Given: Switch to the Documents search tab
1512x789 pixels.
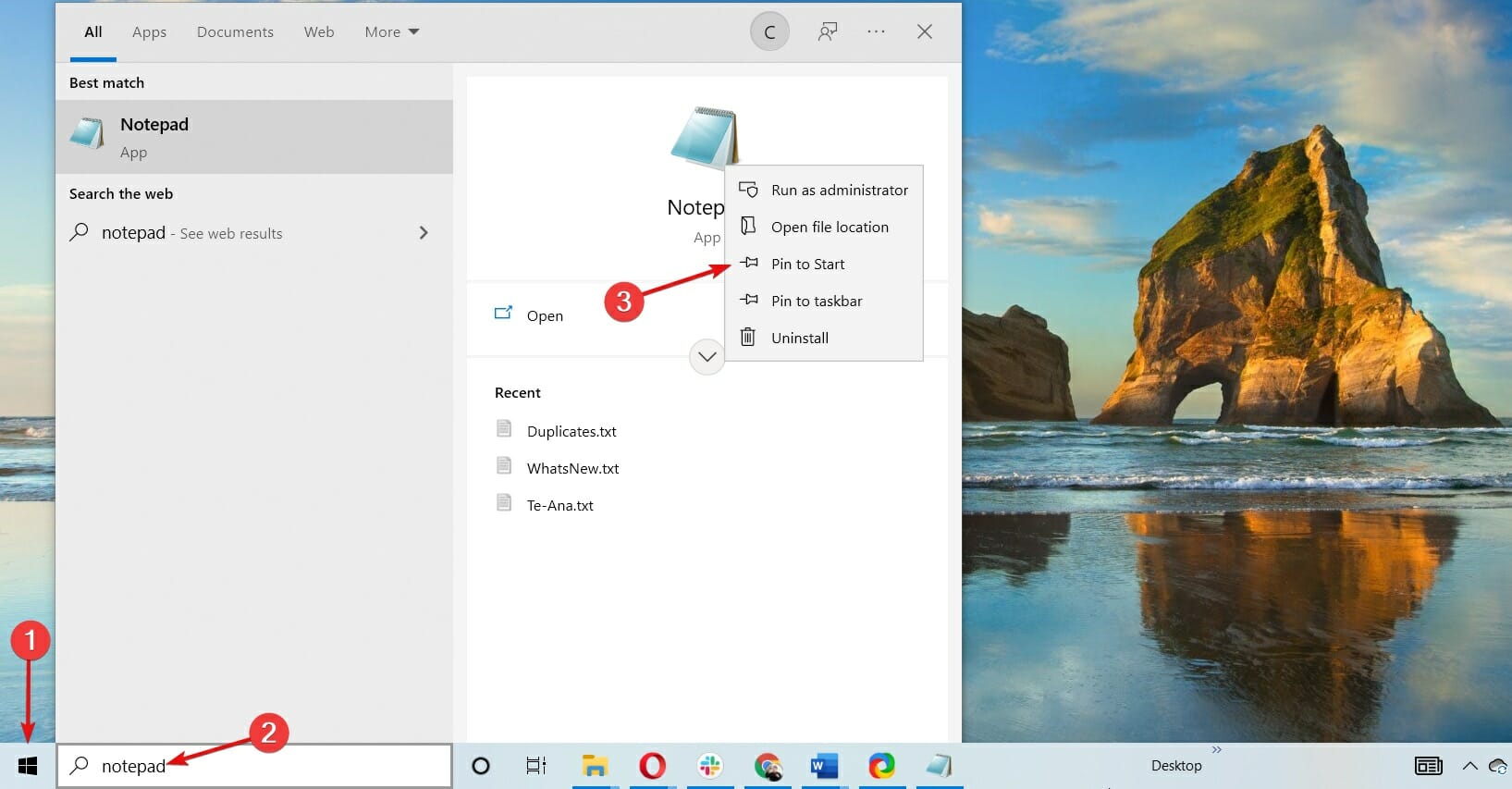Looking at the screenshot, I should pyautogui.click(x=235, y=32).
